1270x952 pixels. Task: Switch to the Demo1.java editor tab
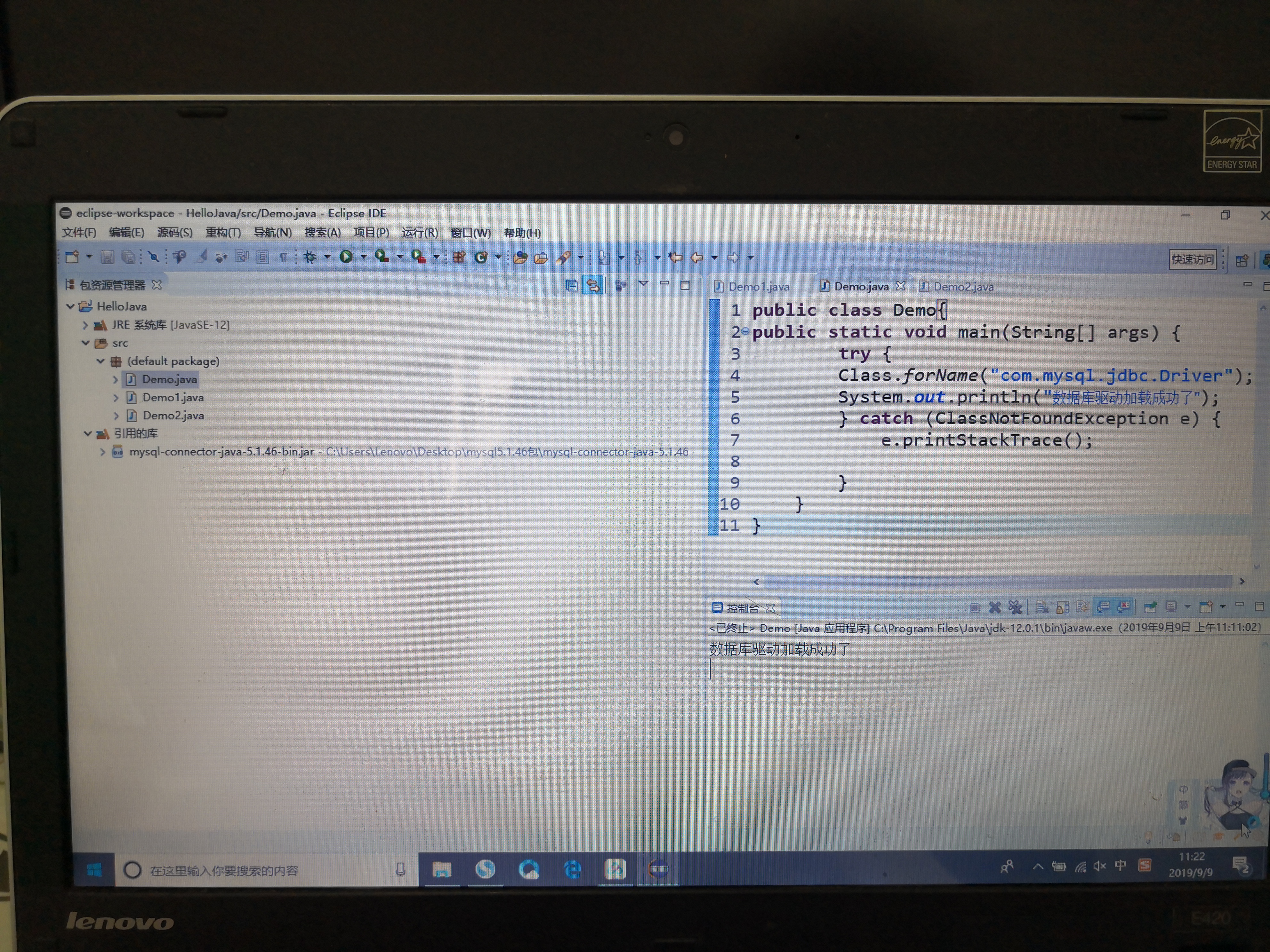click(x=753, y=286)
